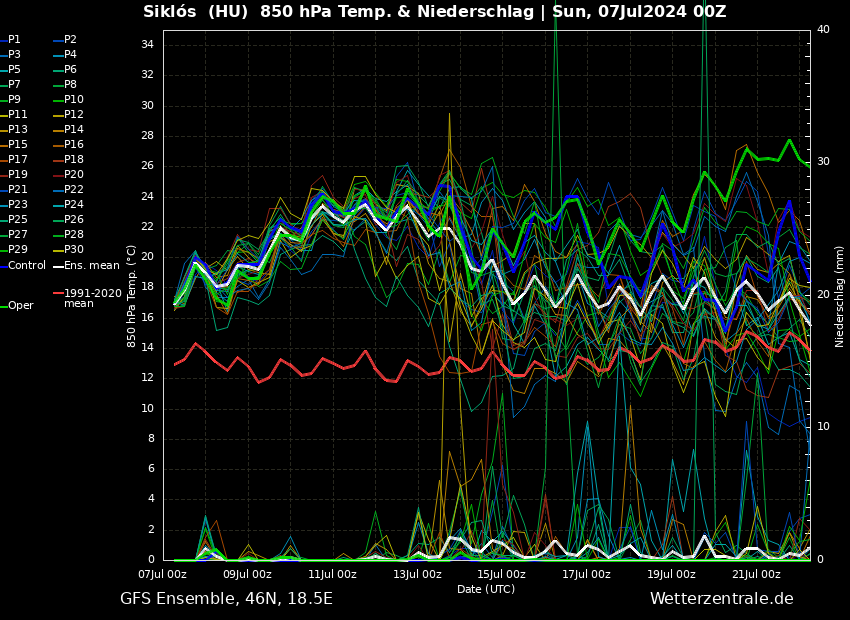This screenshot has width=850, height=620.
Task: Select the green Oper legend entry
Action: (20, 306)
